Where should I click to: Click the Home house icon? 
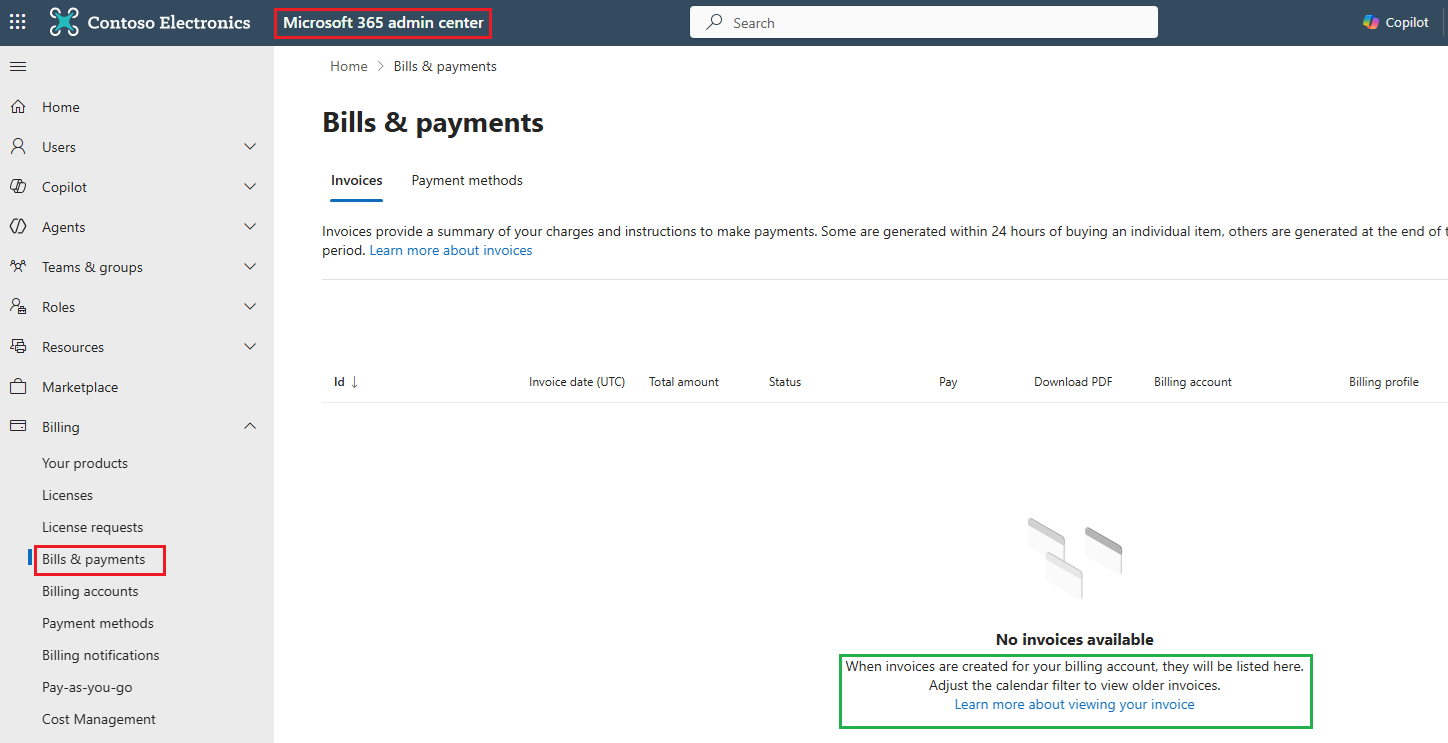(x=18, y=107)
